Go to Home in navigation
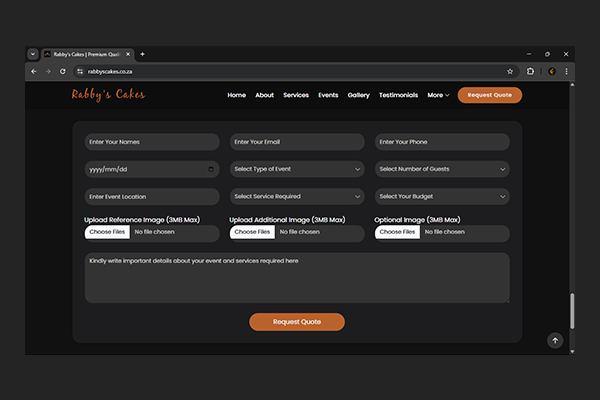The height and width of the screenshot is (400, 600). click(236, 95)
